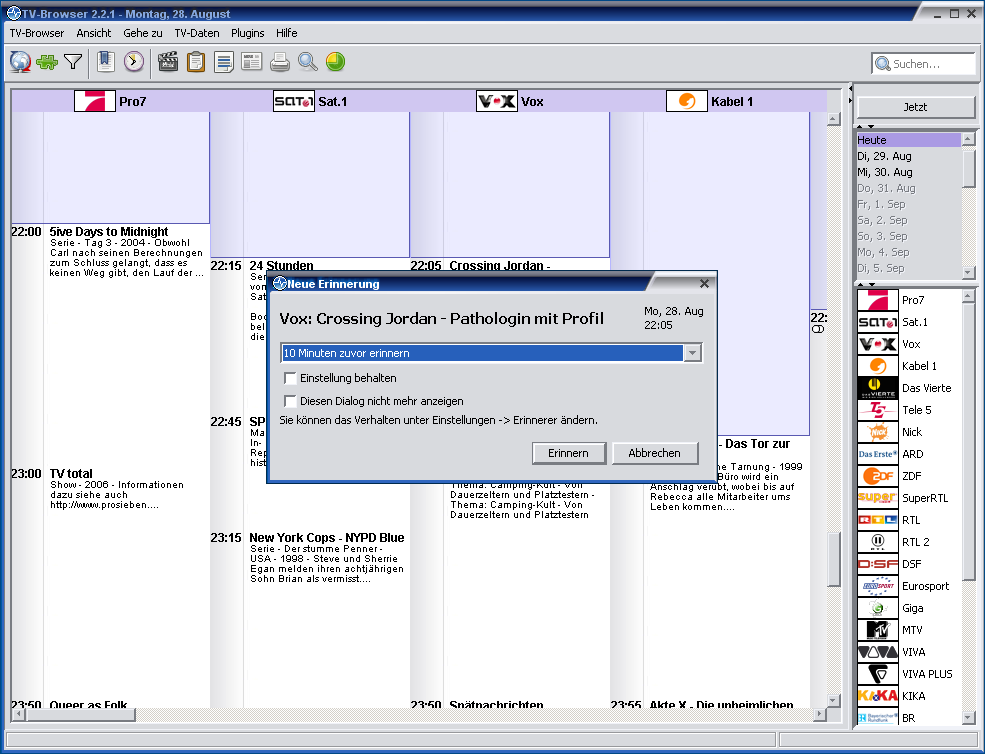
Task: Click channel list scroll-down arrow
Action: pos(968,718)
